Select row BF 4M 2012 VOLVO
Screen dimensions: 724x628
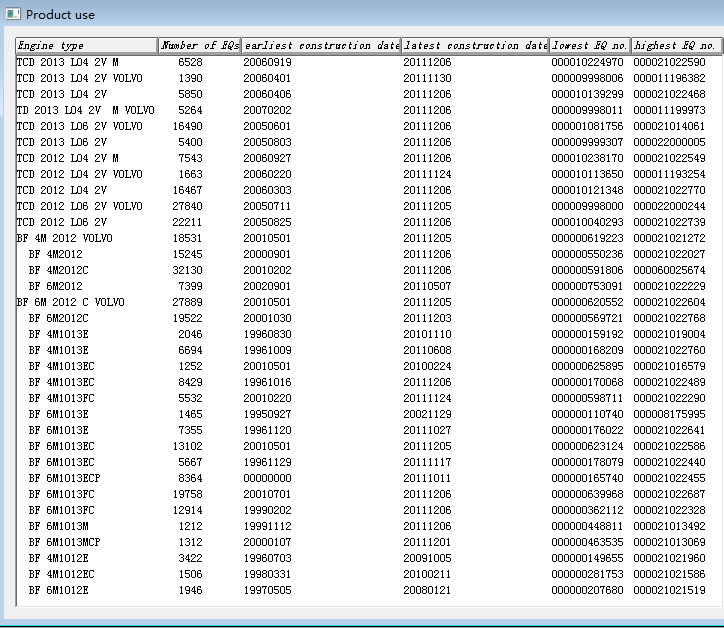tap(368, 238)
